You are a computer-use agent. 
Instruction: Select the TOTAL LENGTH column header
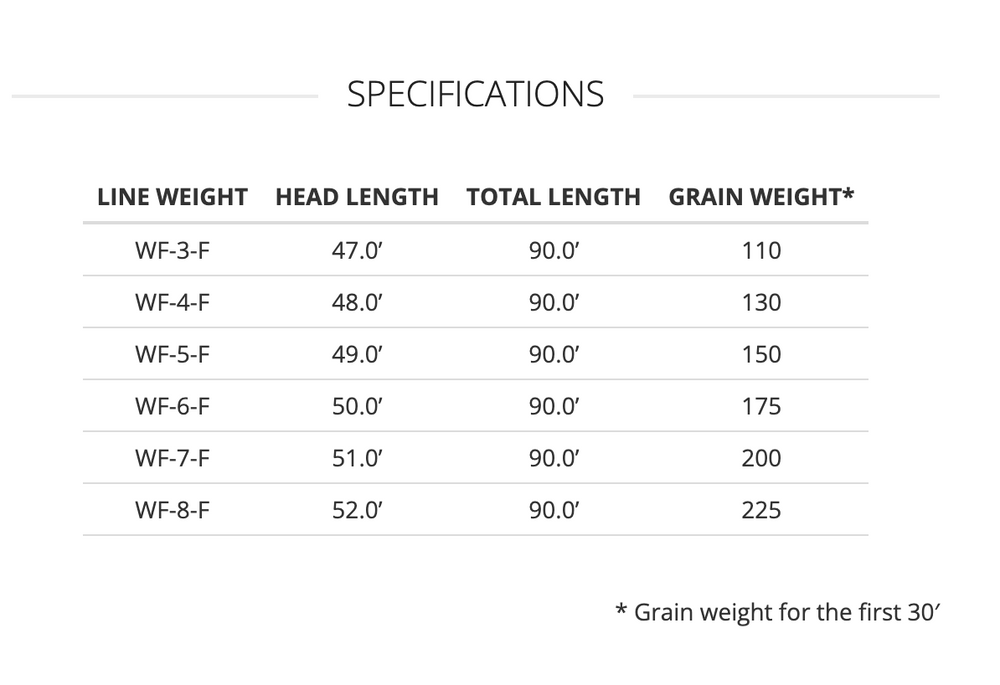(x=553, y=197)
